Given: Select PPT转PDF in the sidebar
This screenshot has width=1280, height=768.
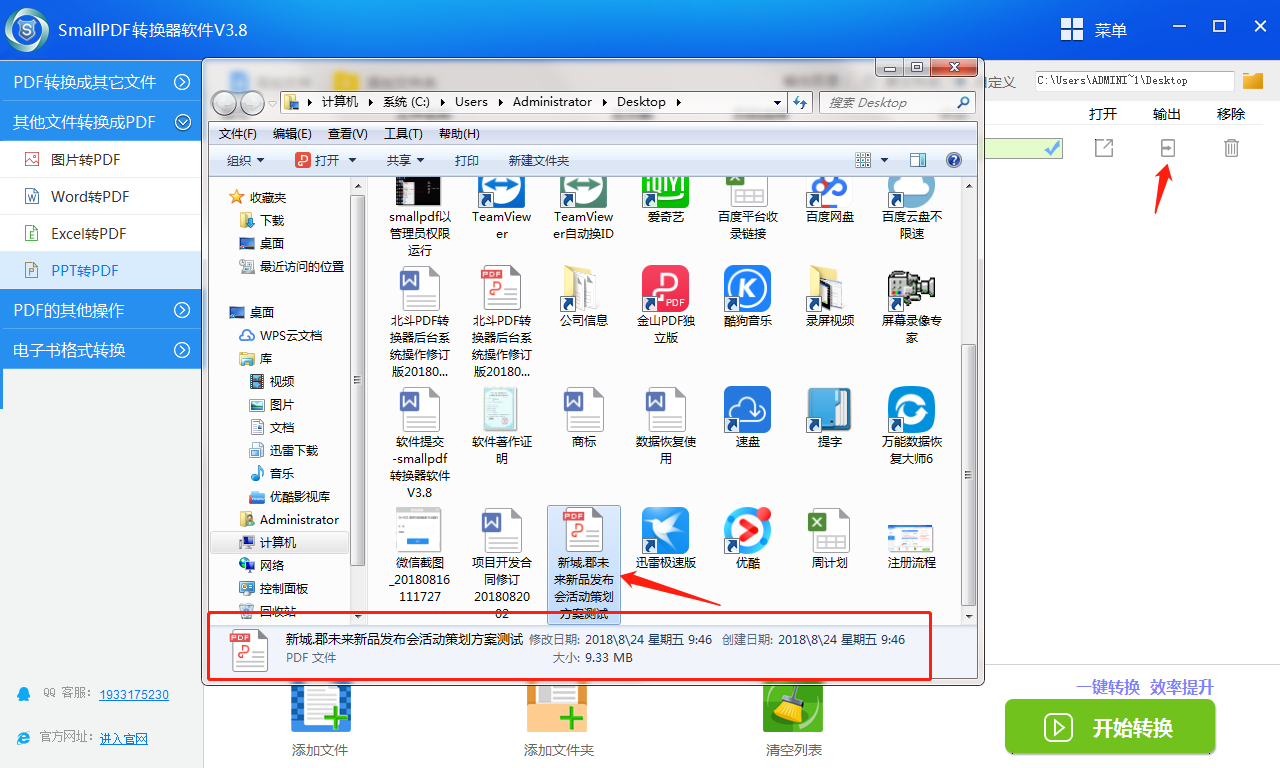Looking at the screenshot, I should point(100,270).
